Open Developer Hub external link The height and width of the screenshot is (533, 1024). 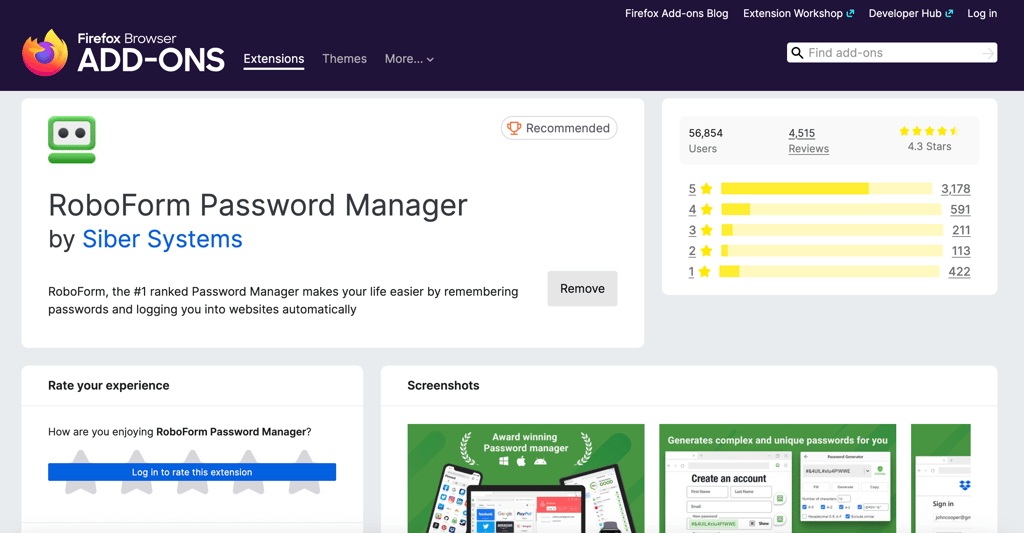point(910,13)
